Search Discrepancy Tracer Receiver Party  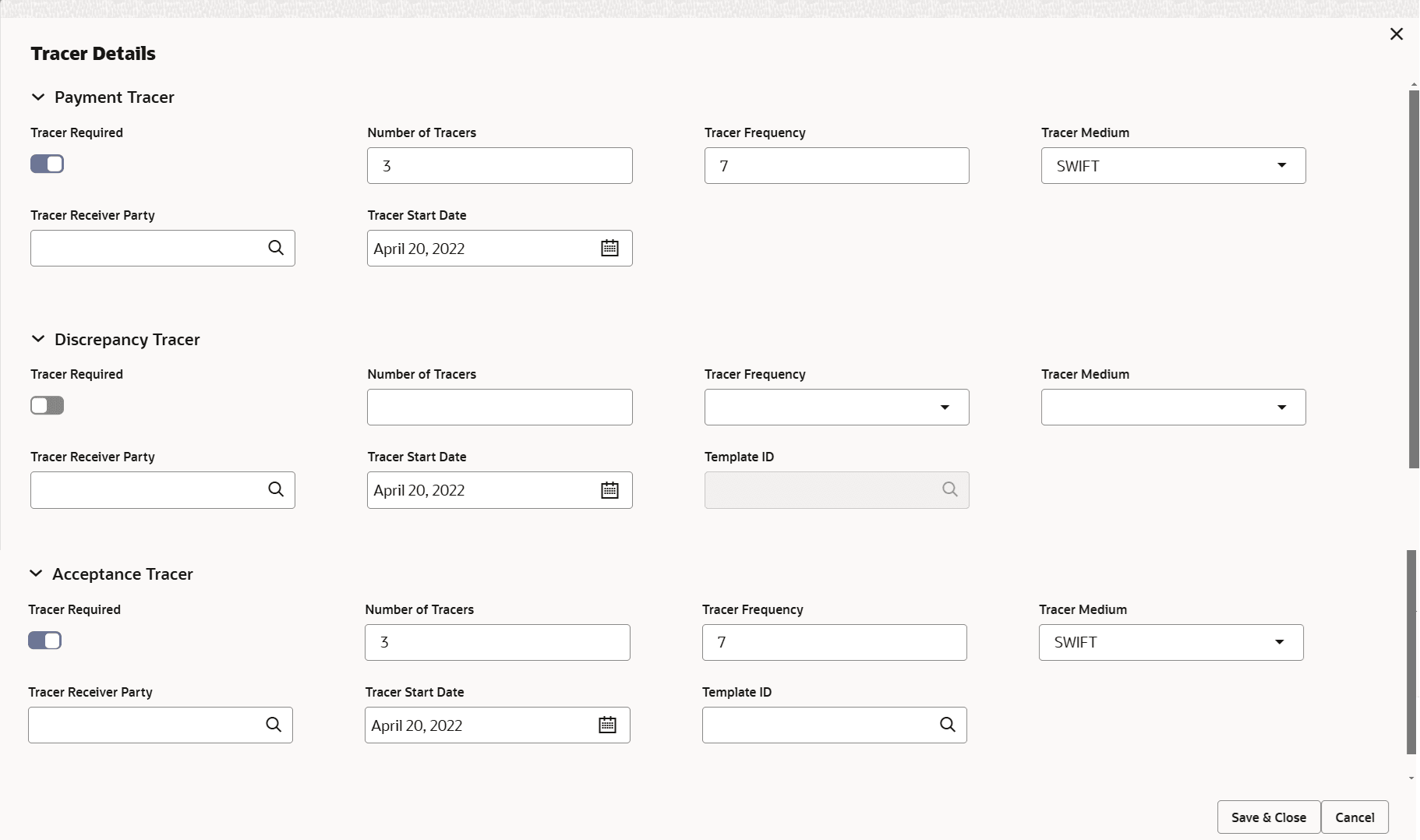point(276,489)
